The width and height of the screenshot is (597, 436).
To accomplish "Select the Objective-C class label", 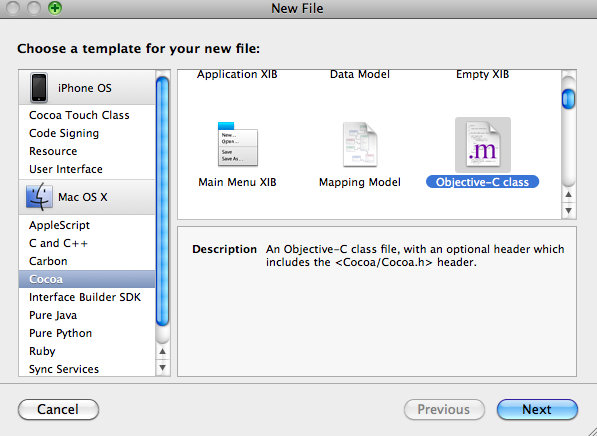I will point(482,182).
